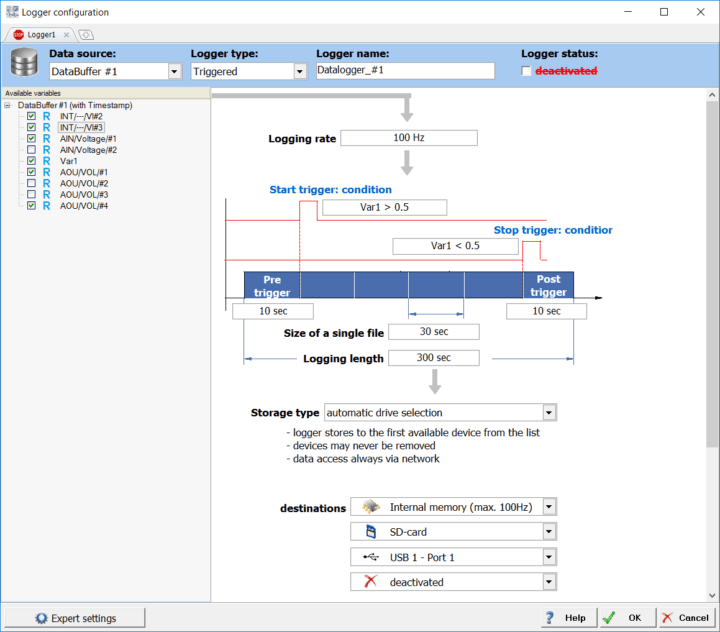This screenshot has height=632, width=720.
Task: Open the deactivated destination dropdown
Action: pyautogui.click(x=549, y=582)
